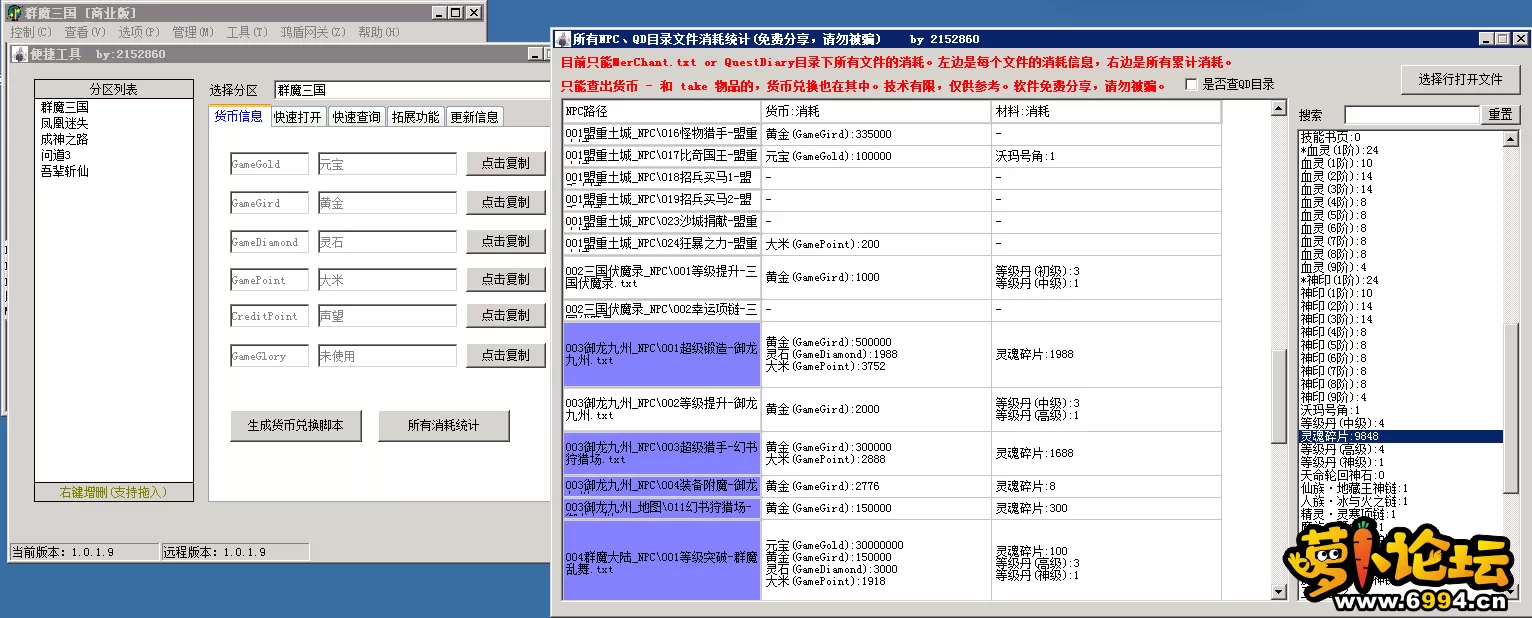Click the 选择行打开文件 button
Image resolution: width=1532 pixels, height=618 pixels.
tap(1460, 79)
